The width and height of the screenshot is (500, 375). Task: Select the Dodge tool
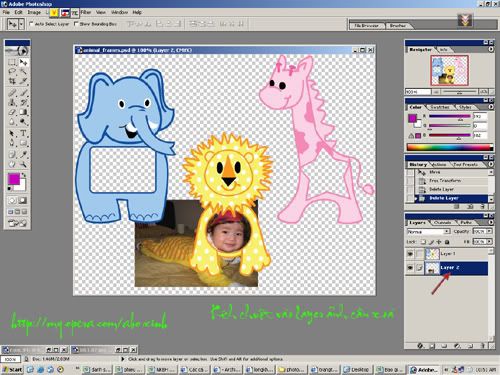23,122
